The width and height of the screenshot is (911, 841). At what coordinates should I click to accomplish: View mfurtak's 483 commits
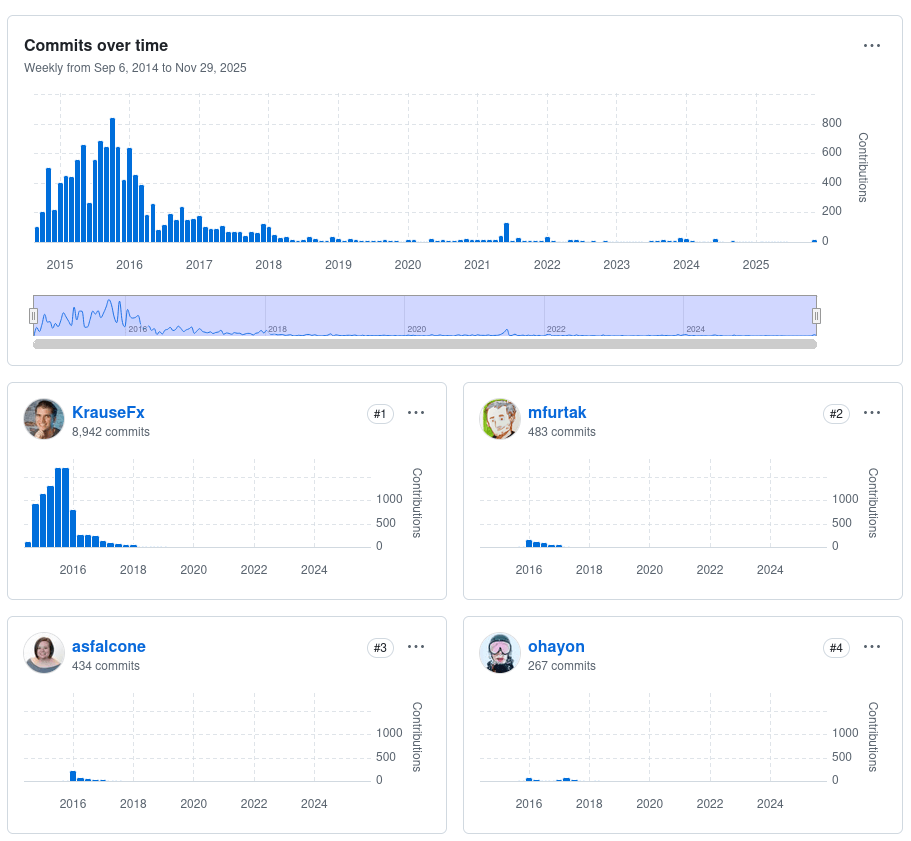(562, 432)
